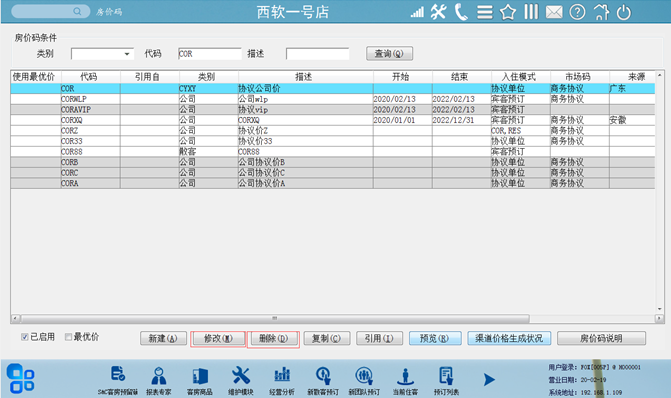
Task: Click the 市场码 column header
Action: [579, 77]
